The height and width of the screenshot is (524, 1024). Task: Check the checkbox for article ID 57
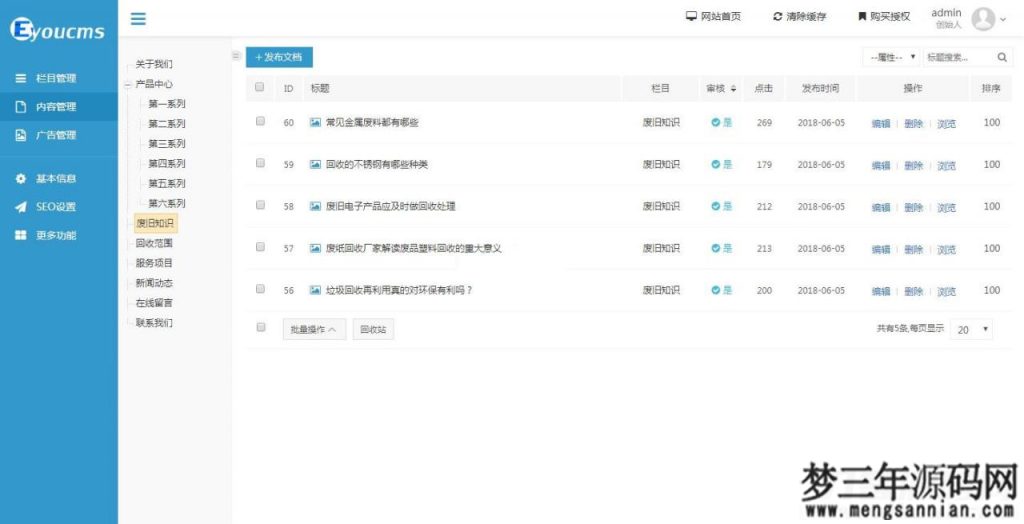click(260, 247)
